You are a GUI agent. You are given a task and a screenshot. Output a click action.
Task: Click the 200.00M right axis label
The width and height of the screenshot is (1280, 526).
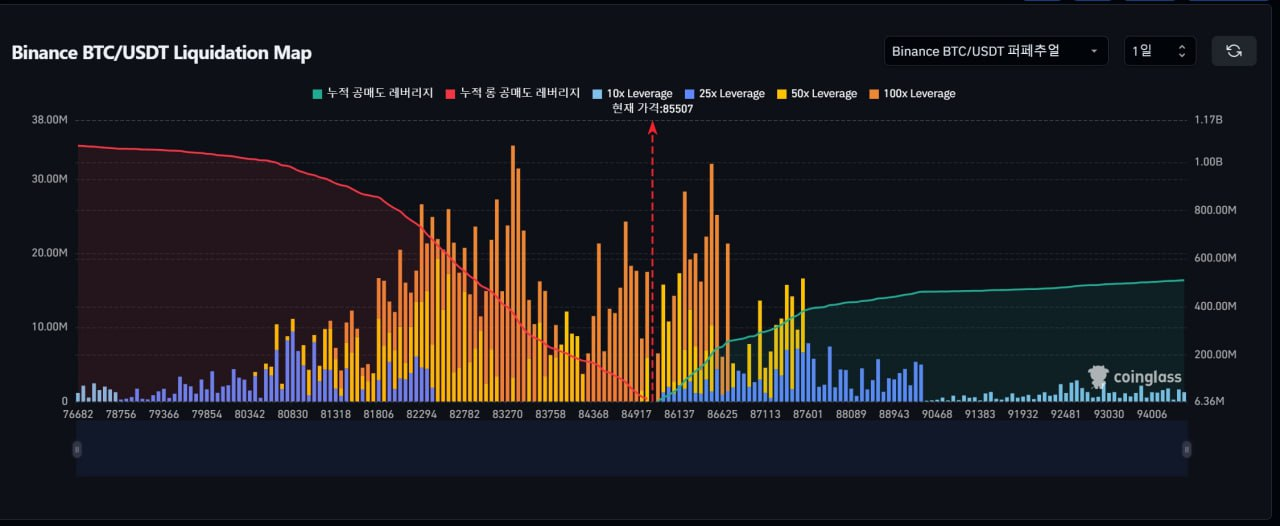[x=1216, y=354]
